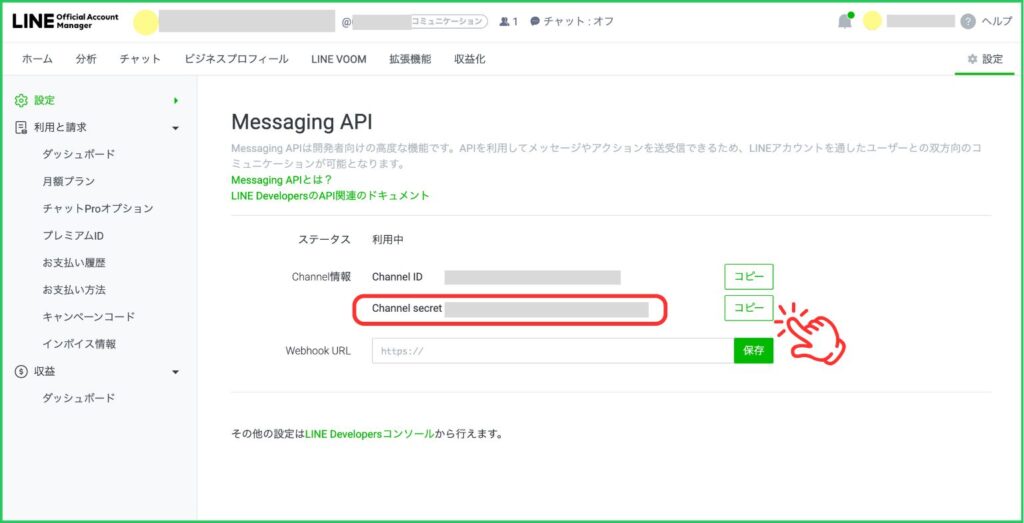Click the ヘルプ label
The width and height of the screenshot is (1024, 523).
997,22
